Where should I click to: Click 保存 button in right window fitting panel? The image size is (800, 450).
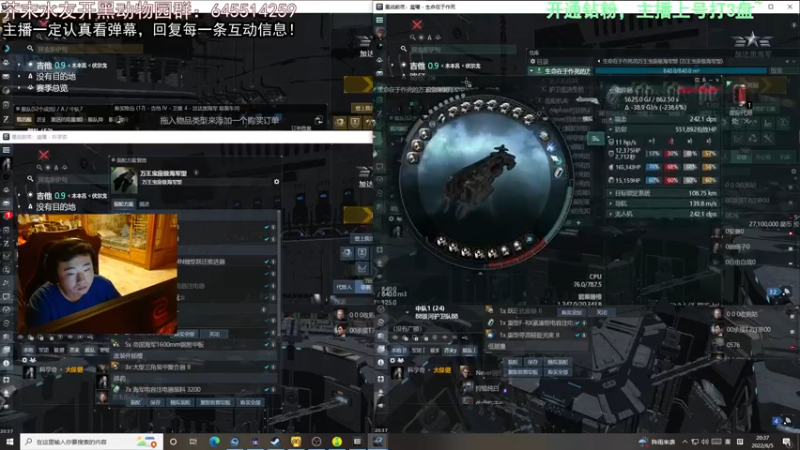click(x=533, y=362)
